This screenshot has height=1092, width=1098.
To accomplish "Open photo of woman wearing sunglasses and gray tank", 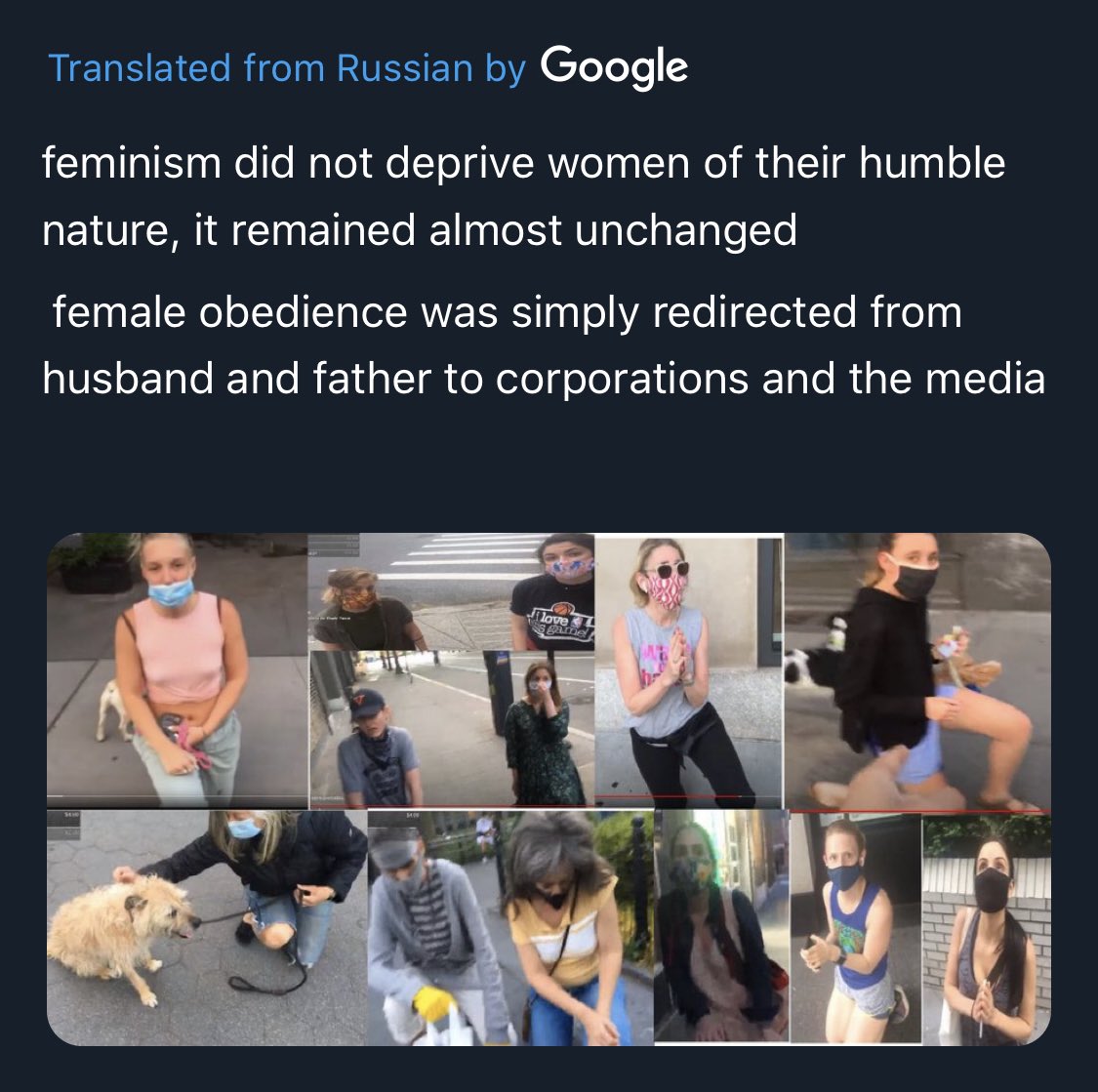I will [x=688, y=670].
